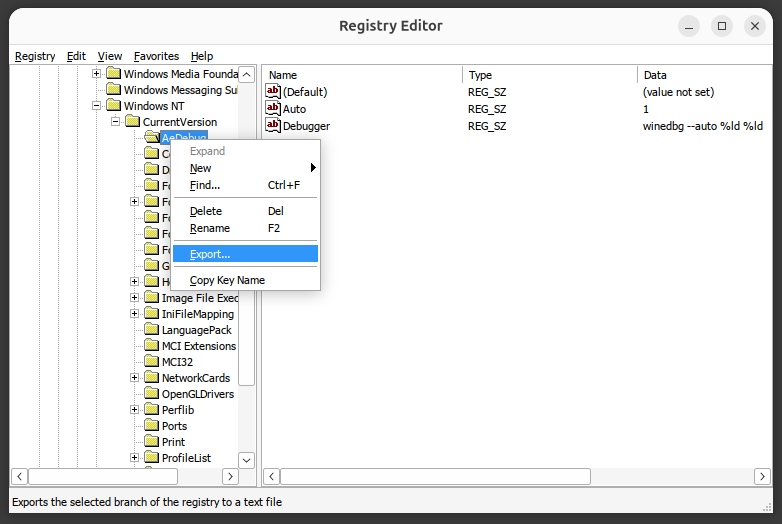
Task: Open the Help menu
Action: [201, 56]
